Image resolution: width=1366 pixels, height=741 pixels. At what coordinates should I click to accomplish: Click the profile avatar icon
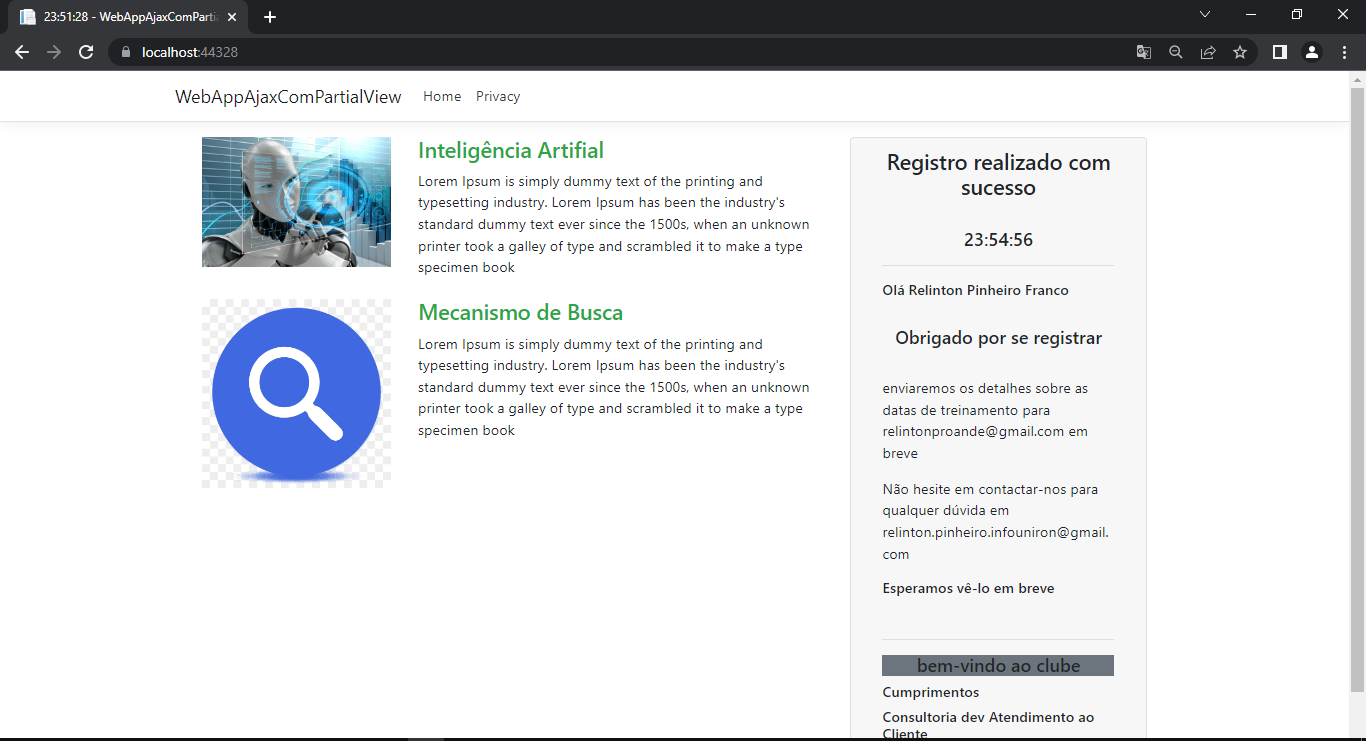pyautogui.click(x=1311, y=51)
